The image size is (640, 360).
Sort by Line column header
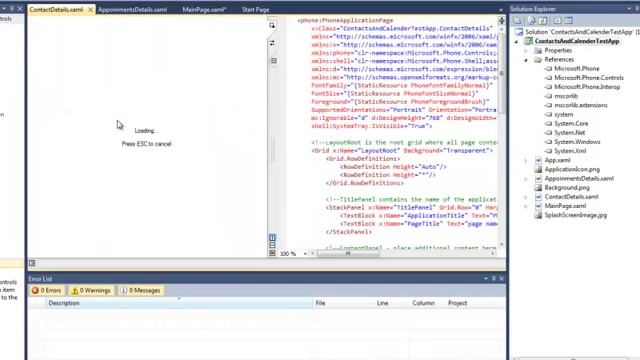click(391, 303)
